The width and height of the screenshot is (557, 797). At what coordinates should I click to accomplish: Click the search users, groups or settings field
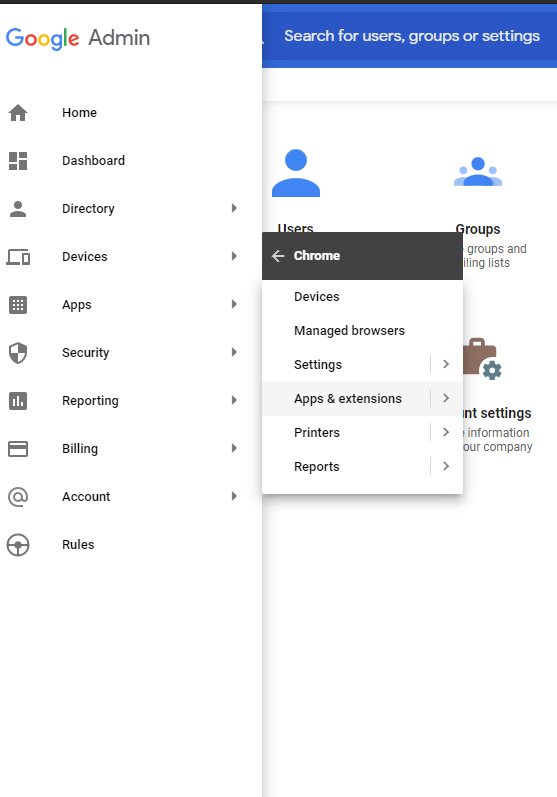412,37
